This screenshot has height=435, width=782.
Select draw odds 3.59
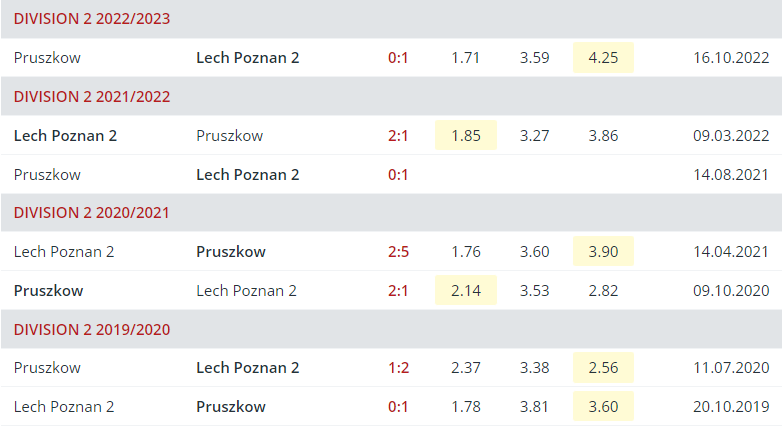tap(535, 58)
